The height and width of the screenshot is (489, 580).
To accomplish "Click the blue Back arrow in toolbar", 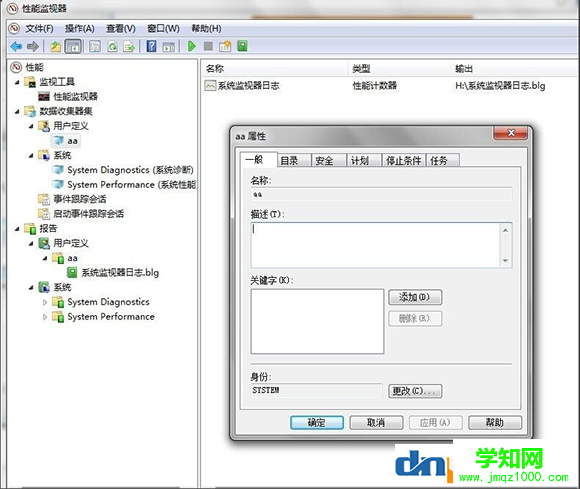I will pos(16,47).
